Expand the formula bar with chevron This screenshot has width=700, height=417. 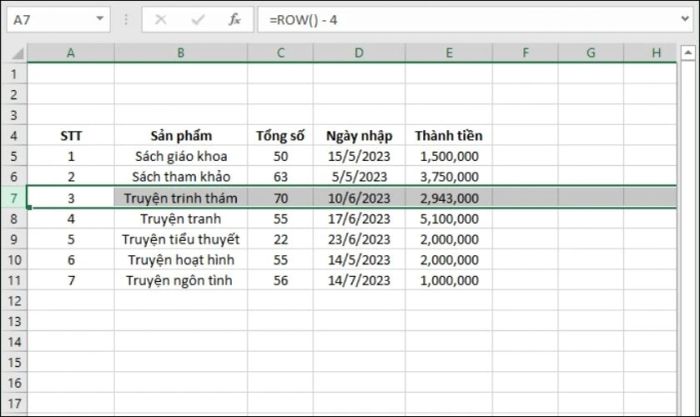coord(685,19)
